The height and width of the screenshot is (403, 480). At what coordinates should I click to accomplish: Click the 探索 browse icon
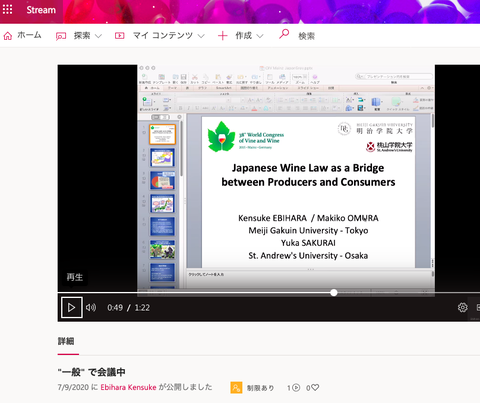tap(61, 36)
